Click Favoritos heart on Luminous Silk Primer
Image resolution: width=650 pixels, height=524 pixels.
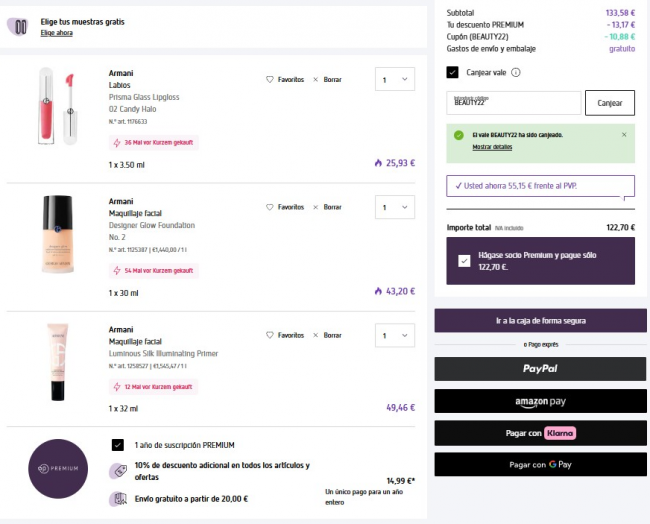[x=269, y=335]
